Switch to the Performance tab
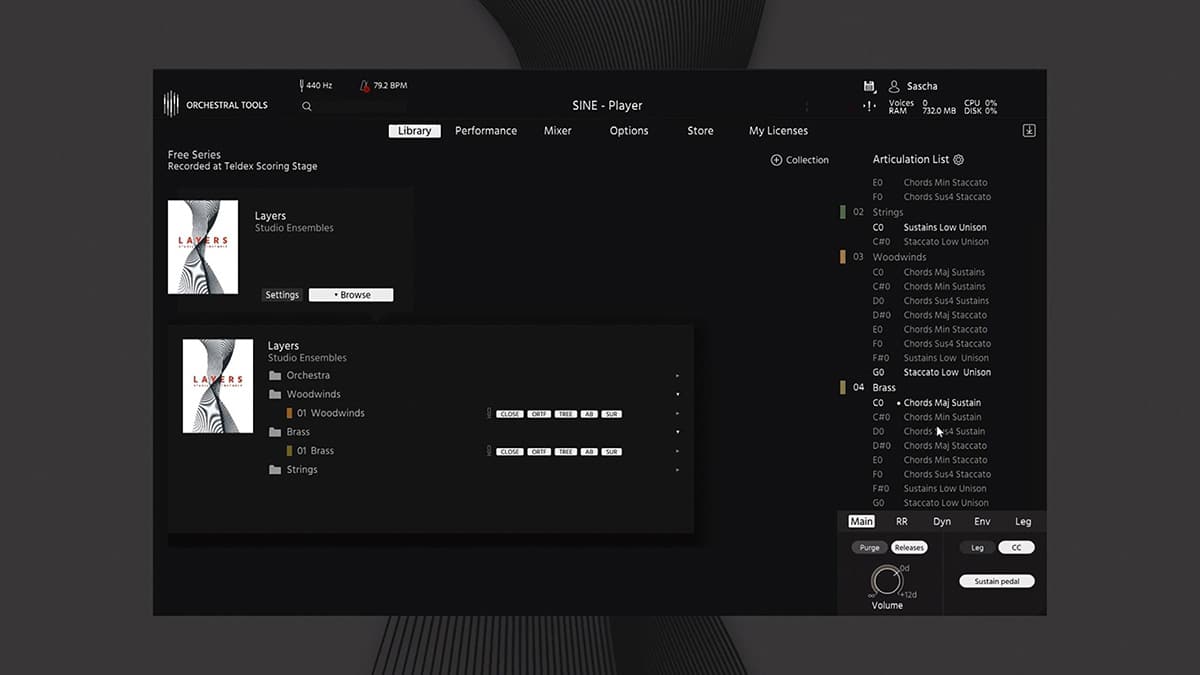This screenshot has width=1200, height=675. [486, 131]
